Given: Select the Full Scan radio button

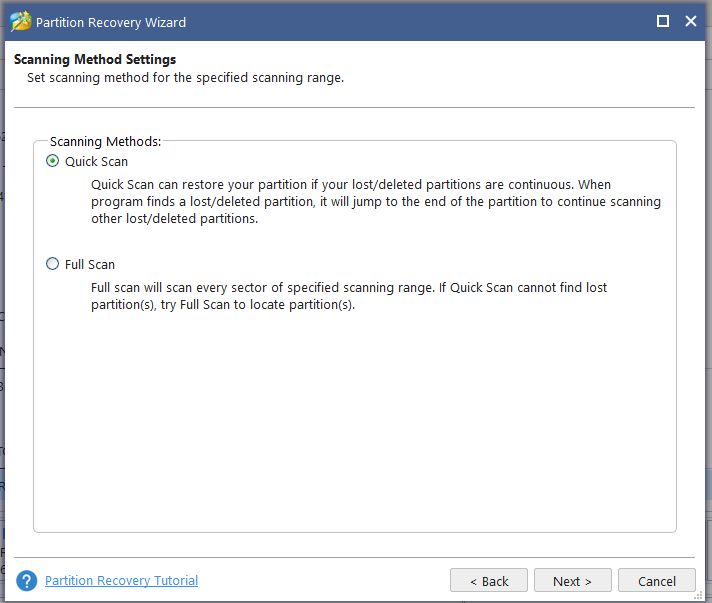Looking at the screenshot, I should point(53,265).
